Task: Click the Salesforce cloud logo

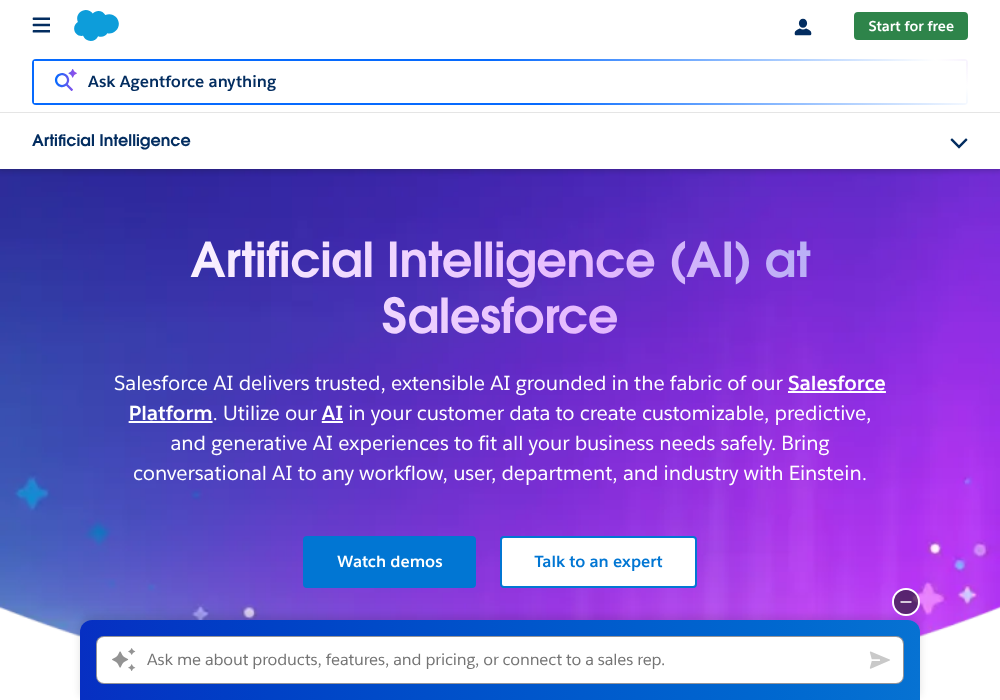Action: click(x=96, y=25)
